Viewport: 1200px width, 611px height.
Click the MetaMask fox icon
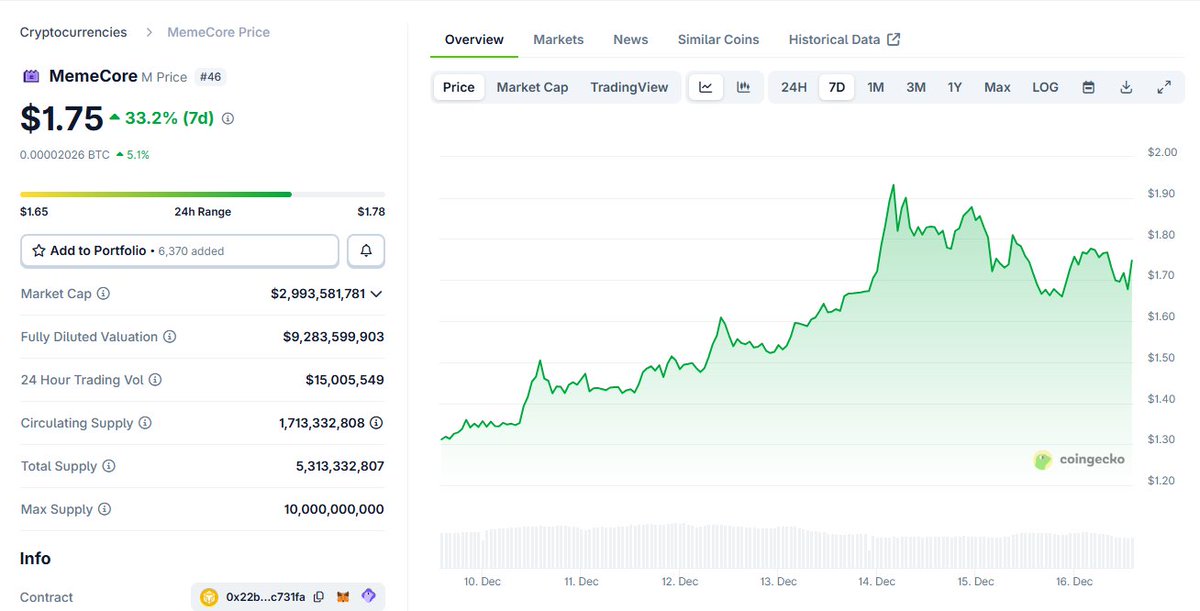pos(343,597)
